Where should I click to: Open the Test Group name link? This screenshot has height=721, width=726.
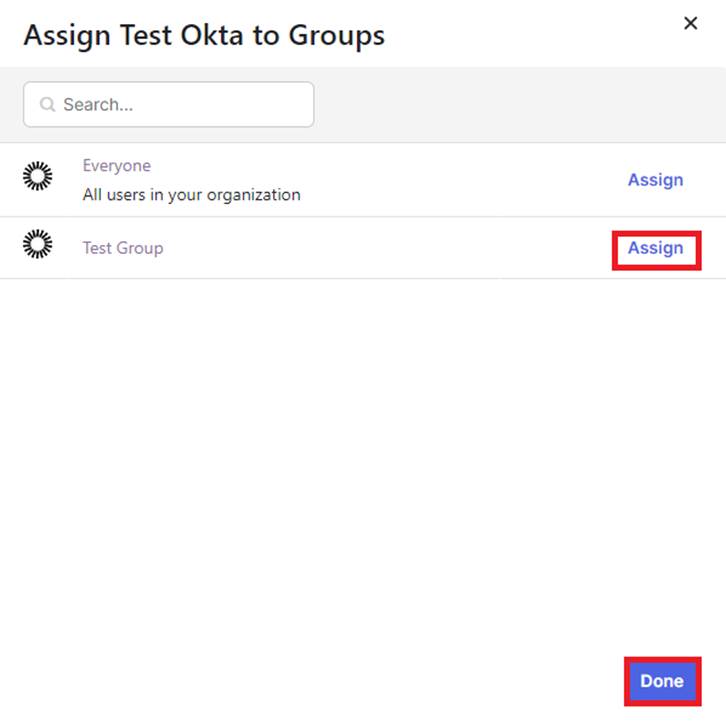122,248
